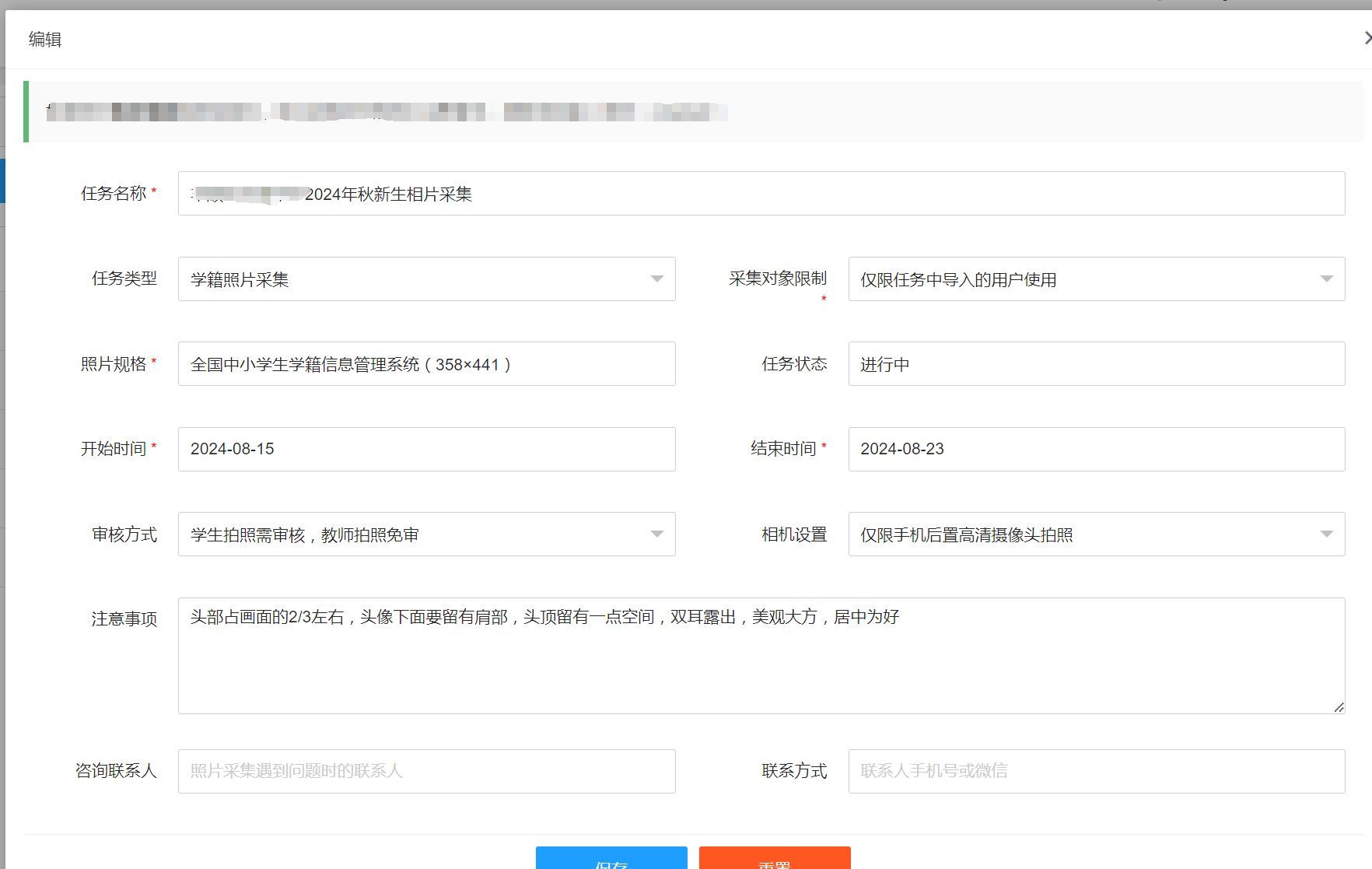Click the 开始时间 date field
1372x869 pixels.
click(x=426, y=449)
